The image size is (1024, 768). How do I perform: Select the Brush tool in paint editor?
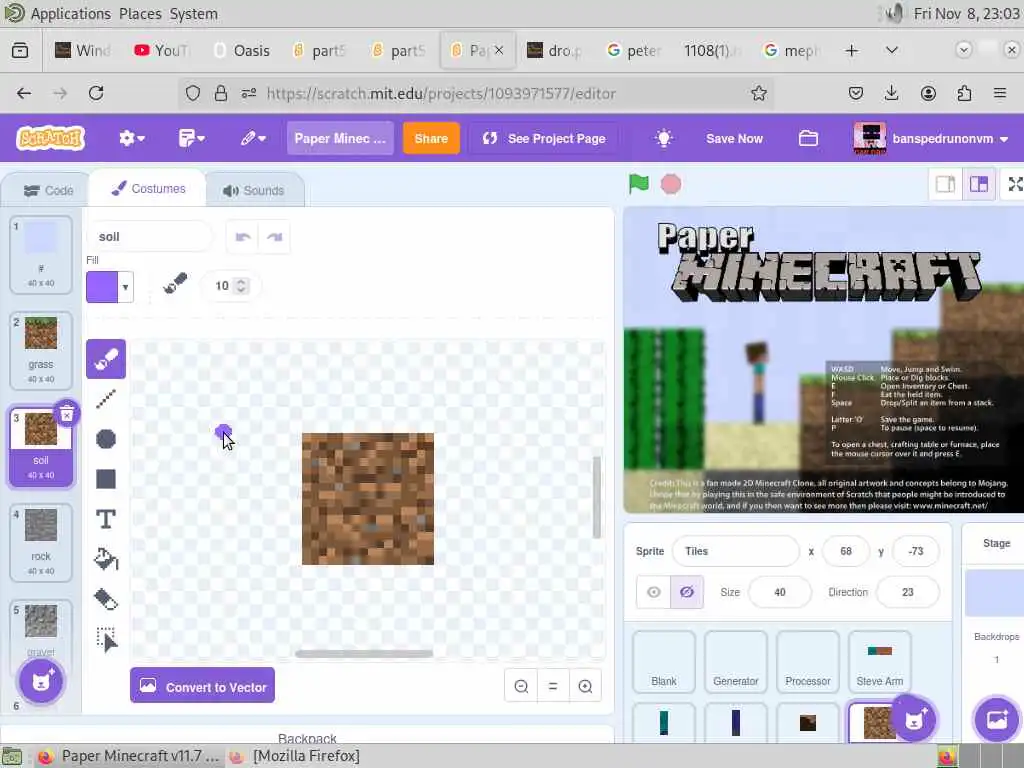106,359
